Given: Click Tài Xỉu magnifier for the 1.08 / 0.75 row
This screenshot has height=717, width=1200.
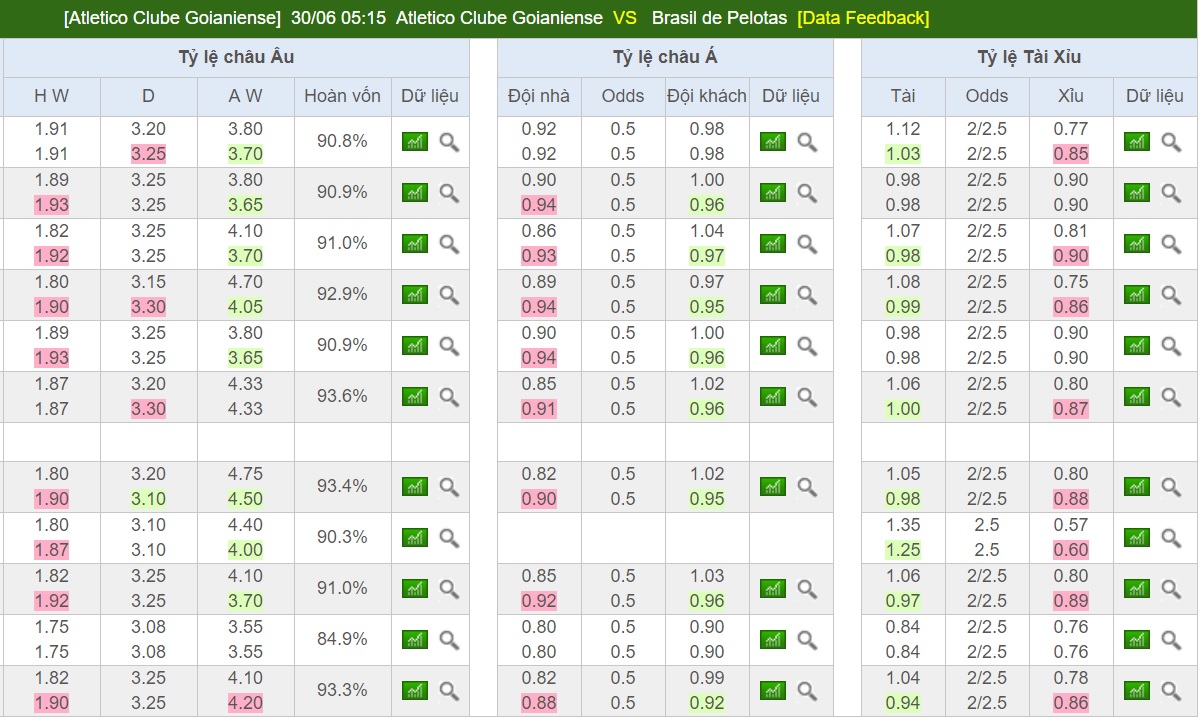Looking at the screenshot, I should (x=1171, y=295).
